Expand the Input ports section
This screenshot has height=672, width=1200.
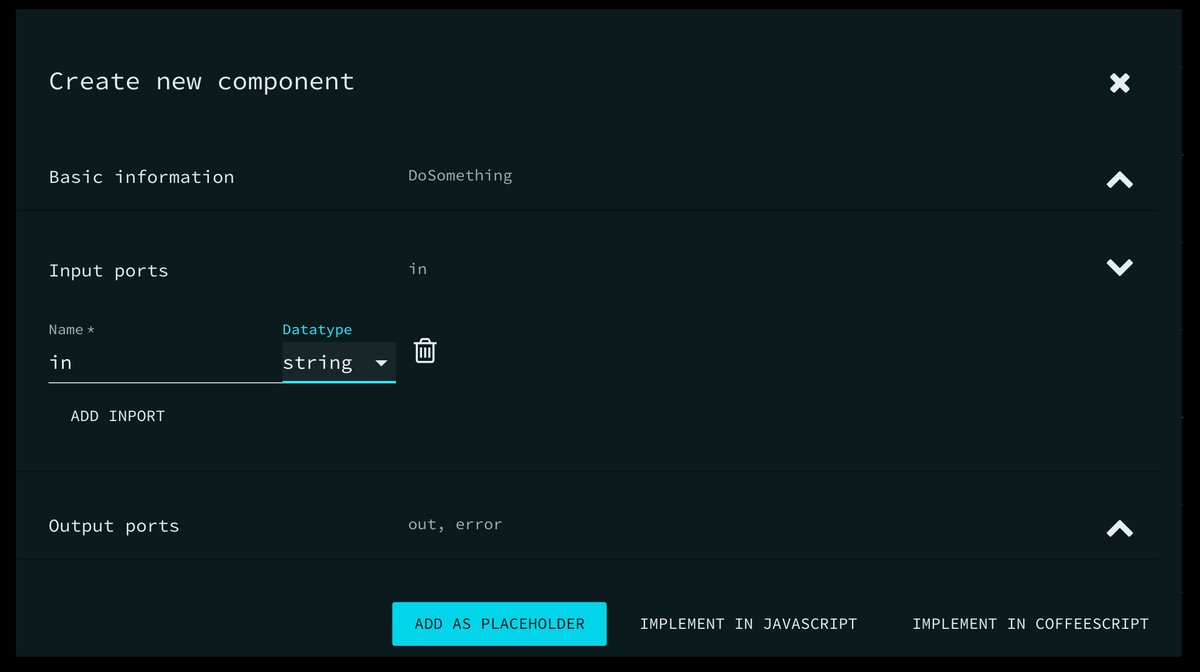[x=1119, y=267]
